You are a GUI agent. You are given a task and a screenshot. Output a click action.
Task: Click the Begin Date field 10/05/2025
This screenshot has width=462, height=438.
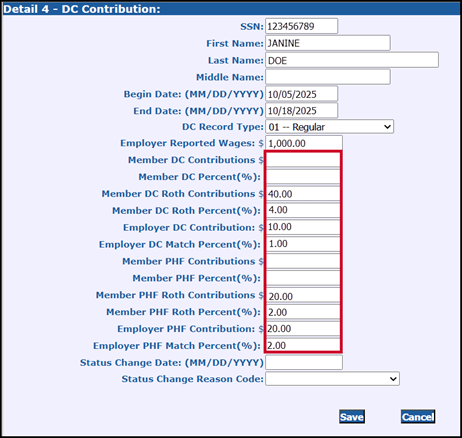(x=301, y=94)
